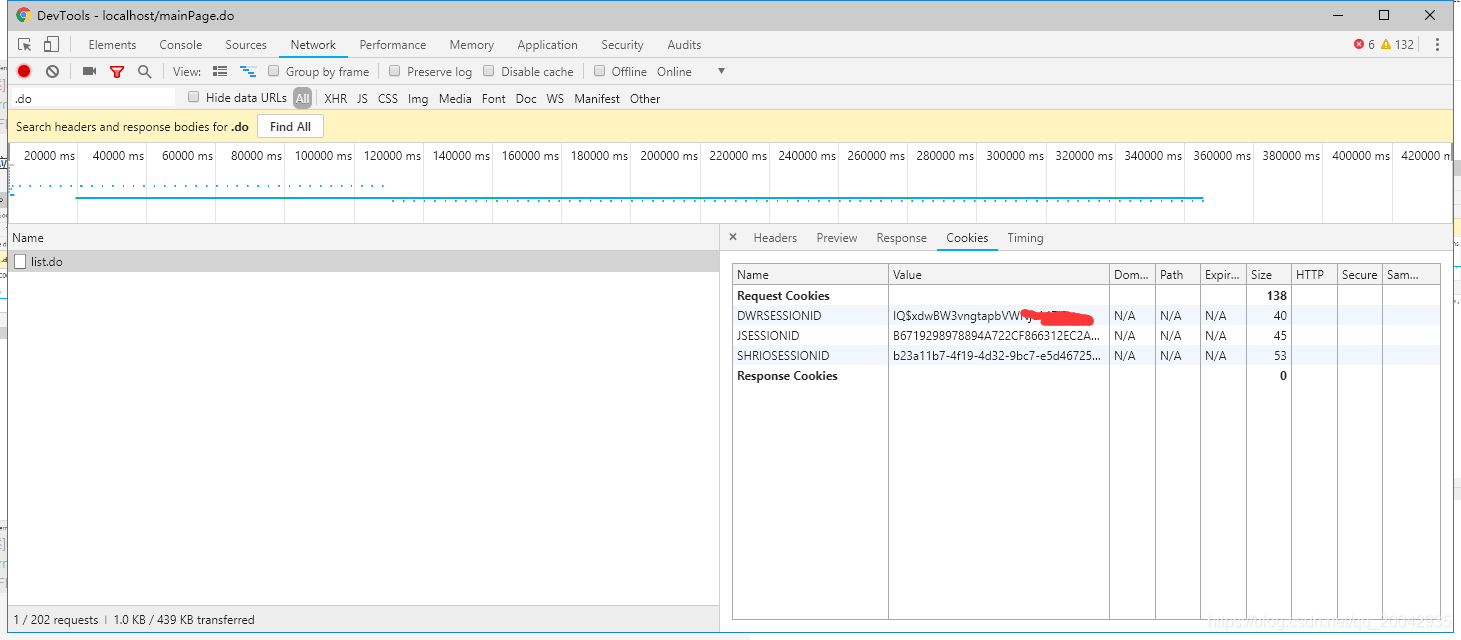Enable Preserve log checkbox
The height and width of the screenshot is (640, 1461).
coord(395,72)
